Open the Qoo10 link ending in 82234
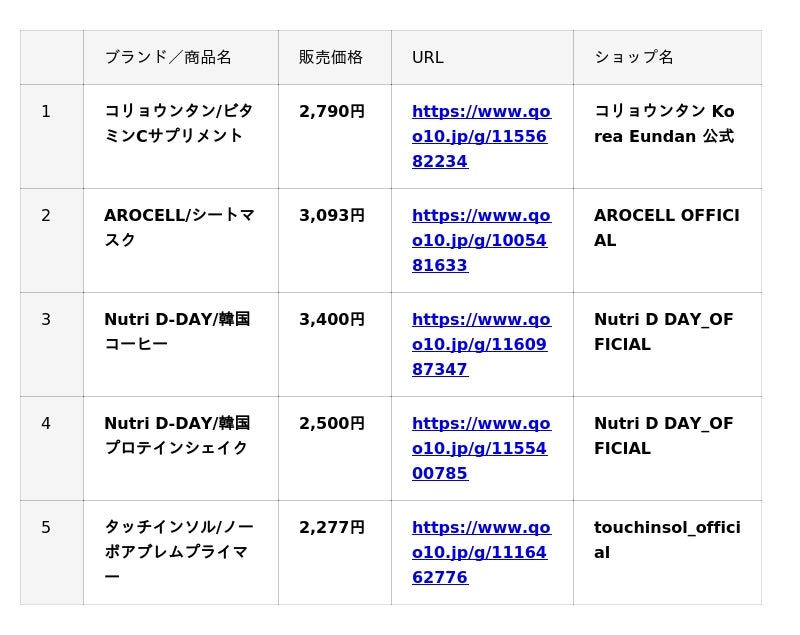Viewport: 800px width, 635px height. (x=480, y=136)
